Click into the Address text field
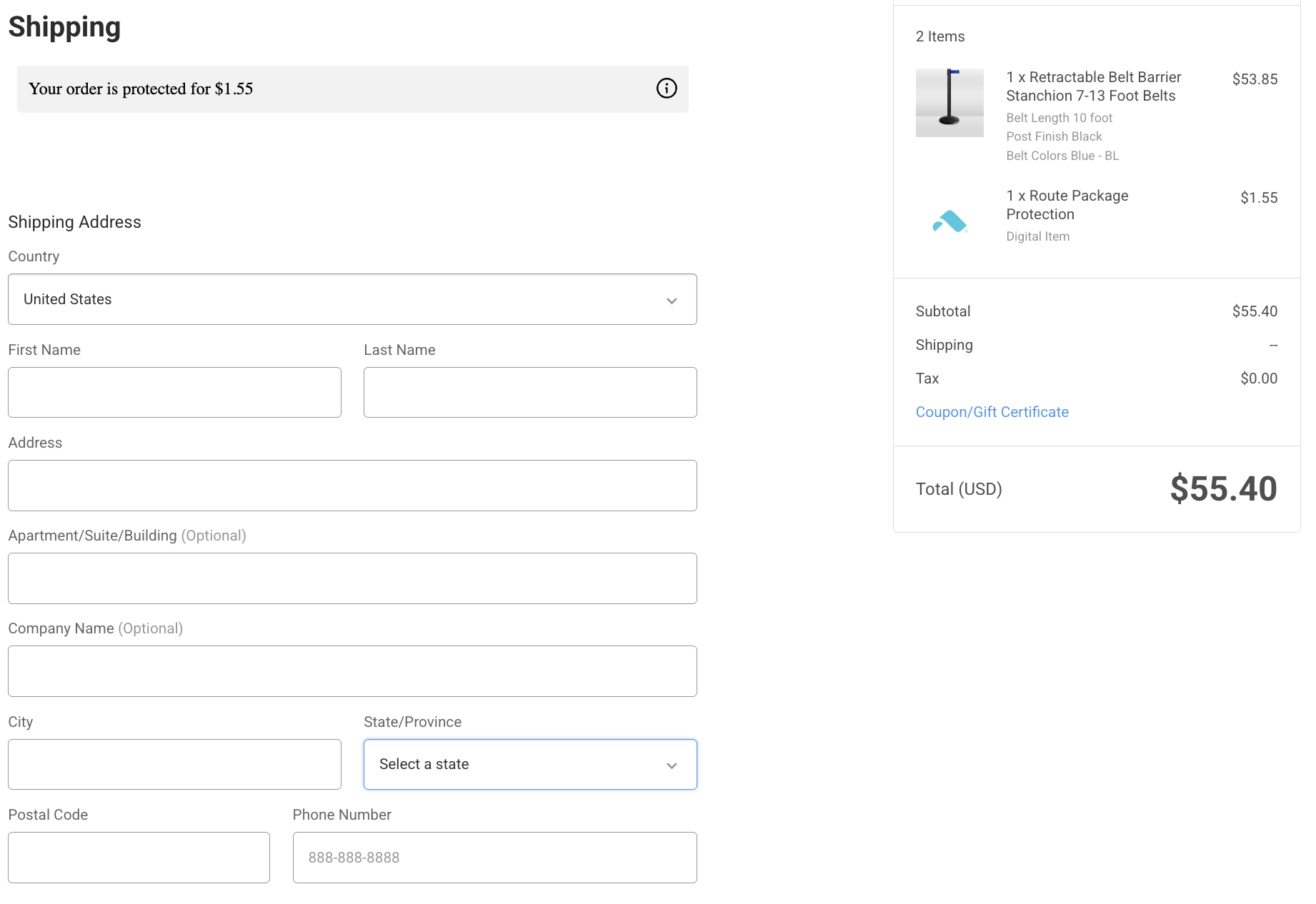 point(352,486)
